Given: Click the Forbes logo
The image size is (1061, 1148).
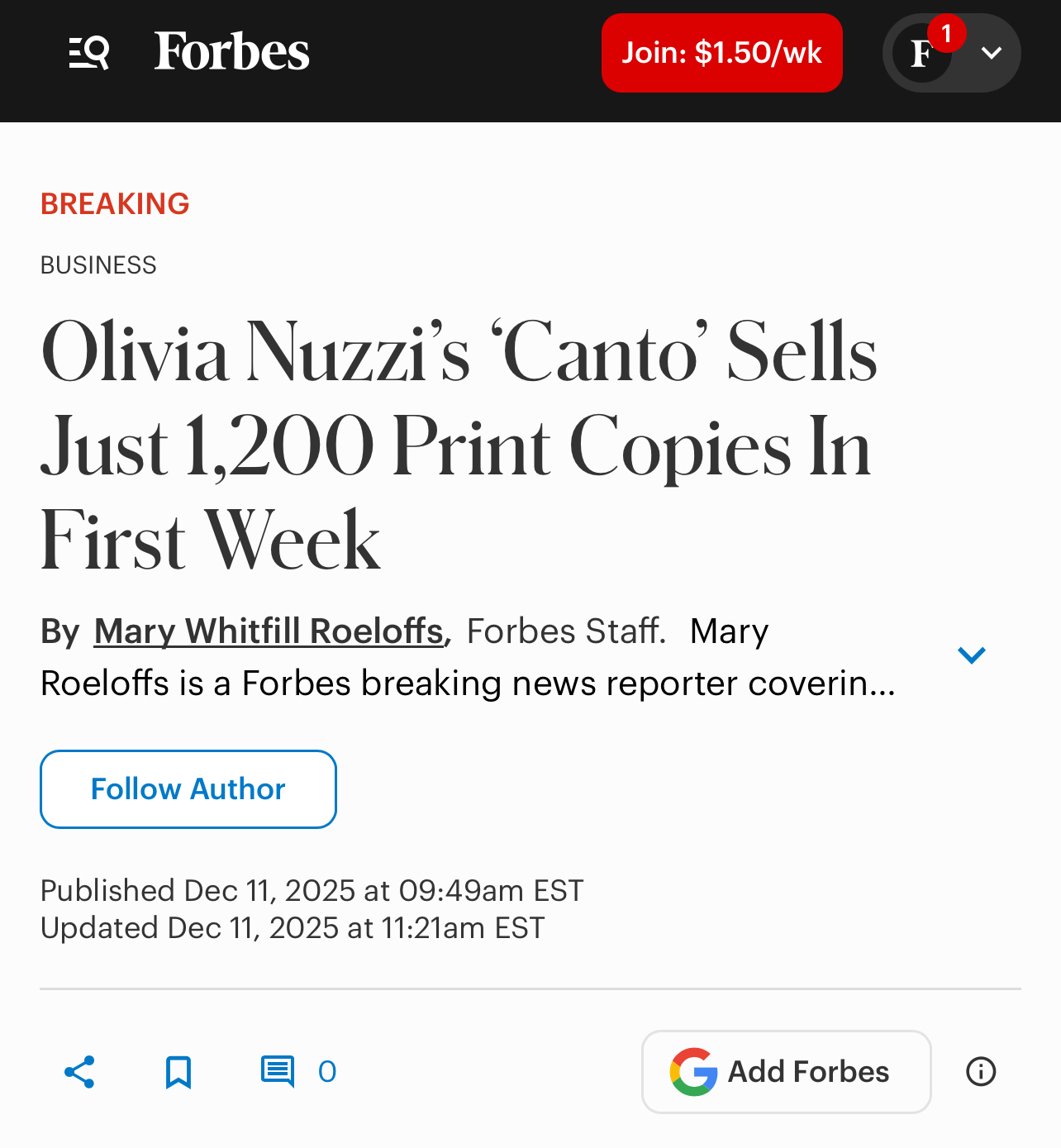Looking at the screenshot, I should tap(231, 52).
